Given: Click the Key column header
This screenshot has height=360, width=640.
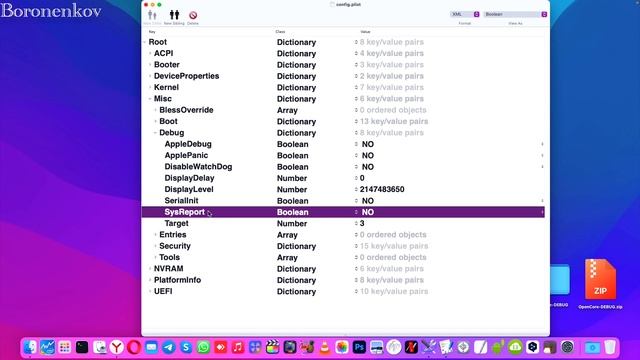Looking at the screenshot, I should 152,32.
